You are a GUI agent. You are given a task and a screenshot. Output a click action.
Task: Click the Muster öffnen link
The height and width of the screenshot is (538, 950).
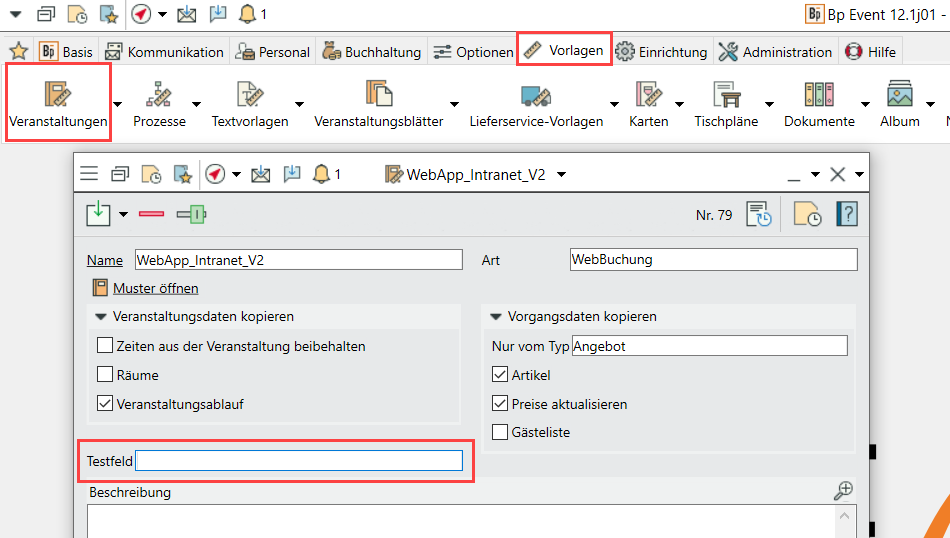[x=155, y=288]
